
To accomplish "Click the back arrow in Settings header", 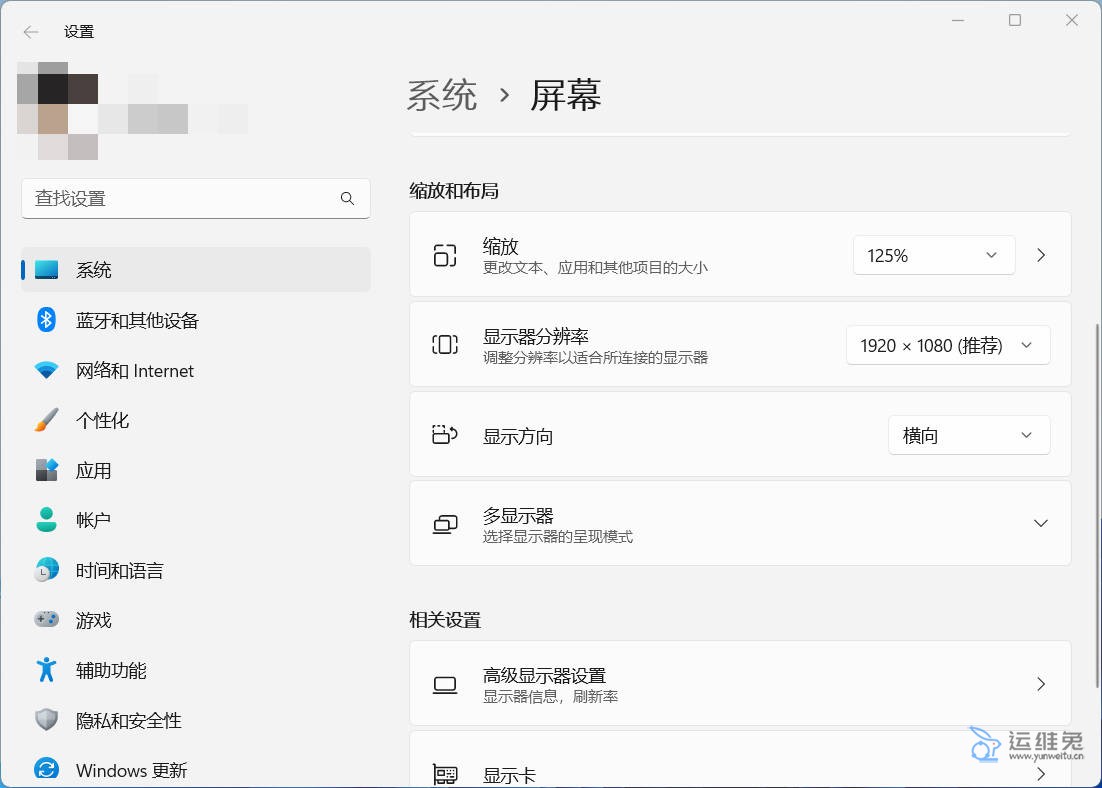I will (31, 32).
